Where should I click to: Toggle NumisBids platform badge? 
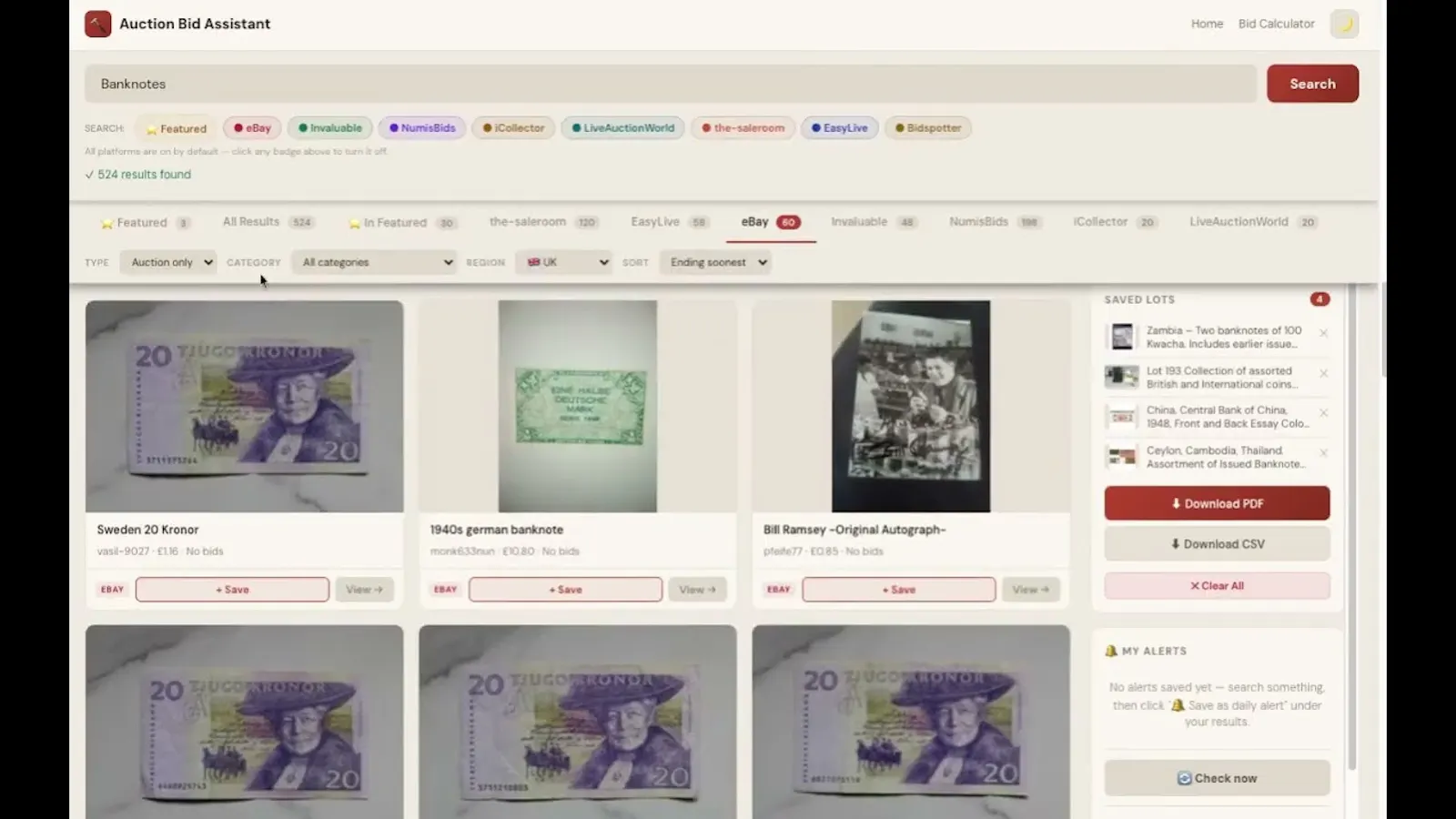[422, 128]
